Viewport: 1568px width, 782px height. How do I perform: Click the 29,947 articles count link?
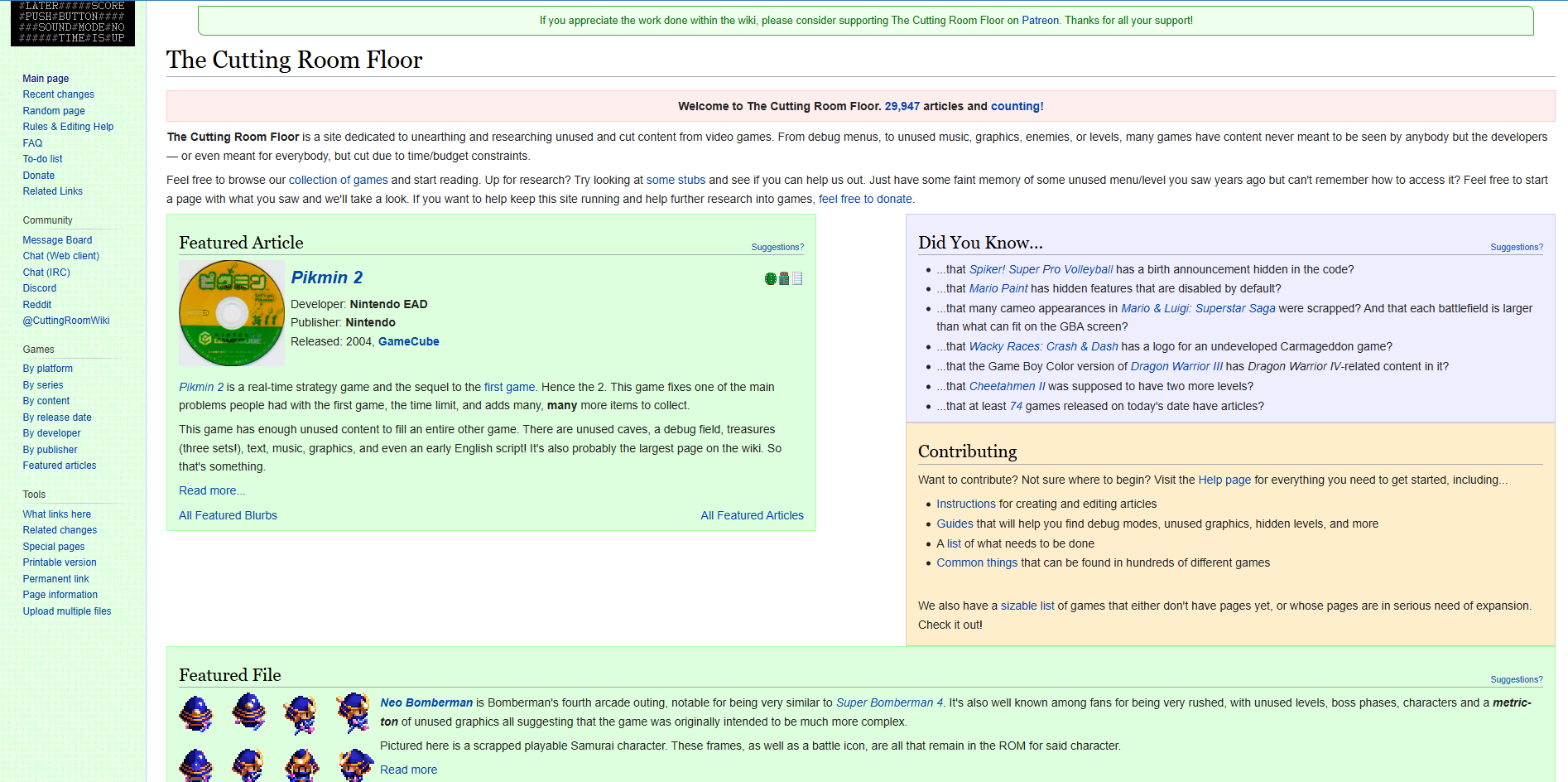[902, 106]
